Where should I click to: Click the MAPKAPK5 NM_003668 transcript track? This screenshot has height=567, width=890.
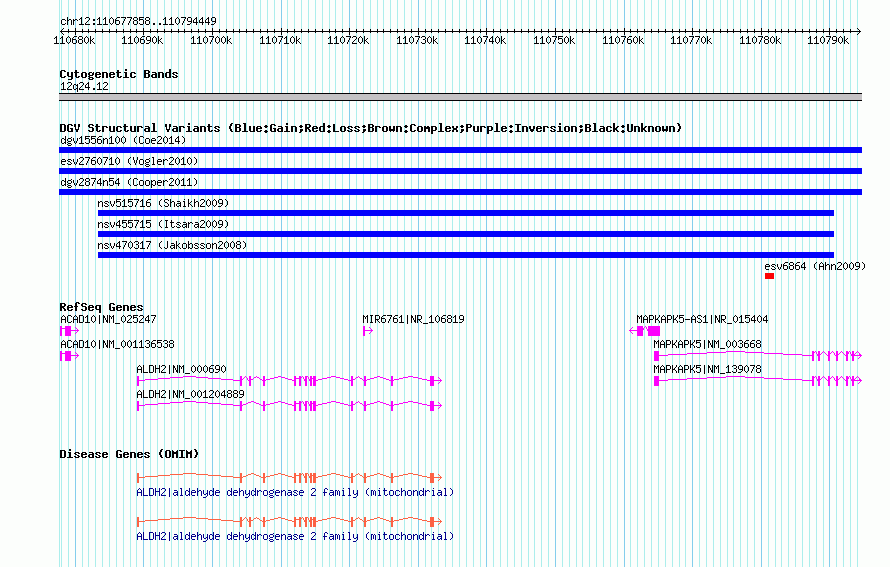758,356
